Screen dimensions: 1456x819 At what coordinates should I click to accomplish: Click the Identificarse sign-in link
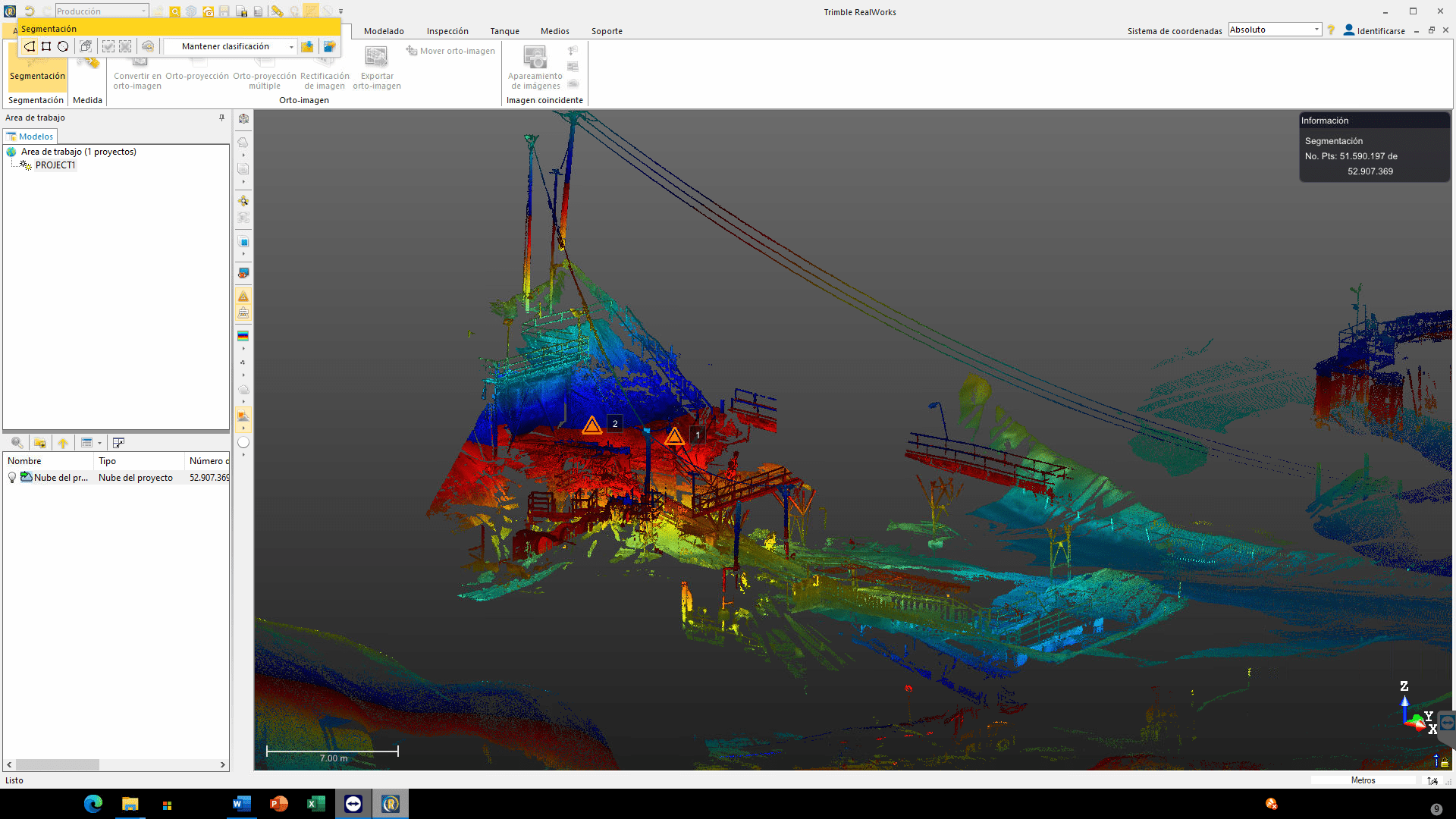coord(1380,31)
